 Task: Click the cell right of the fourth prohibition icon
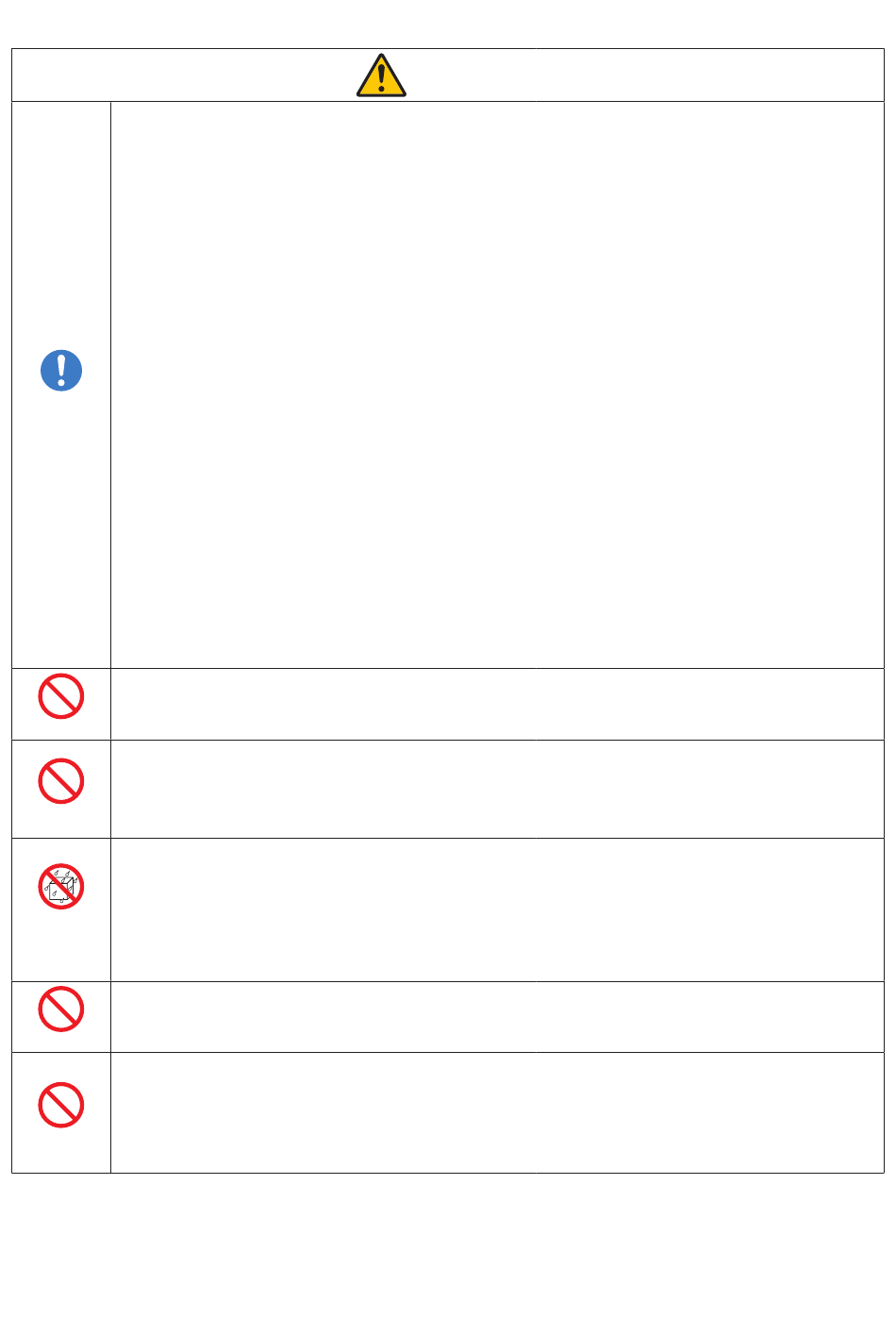tap(497, 1017)
